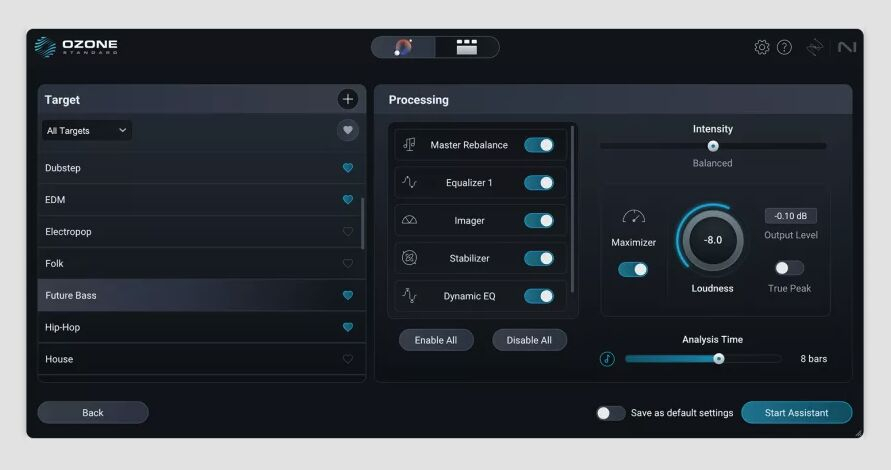Click the Native Instruments logo icon
This screenshot has height=470, width=891.
[x=847, y=47]
